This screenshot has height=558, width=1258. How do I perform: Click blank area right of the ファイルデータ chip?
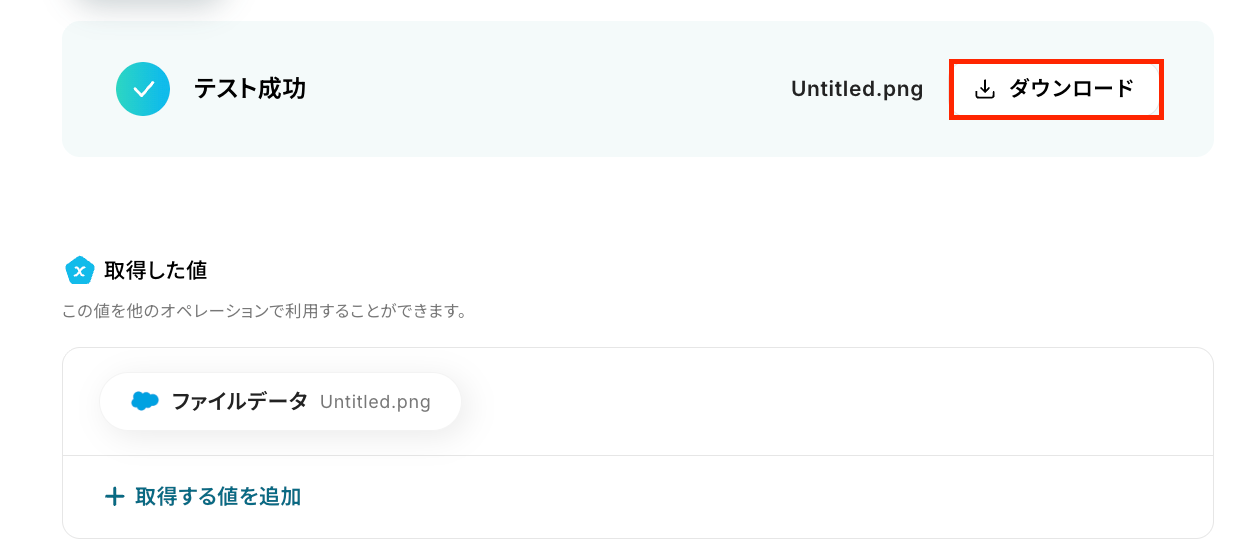[x=800, y=402]
